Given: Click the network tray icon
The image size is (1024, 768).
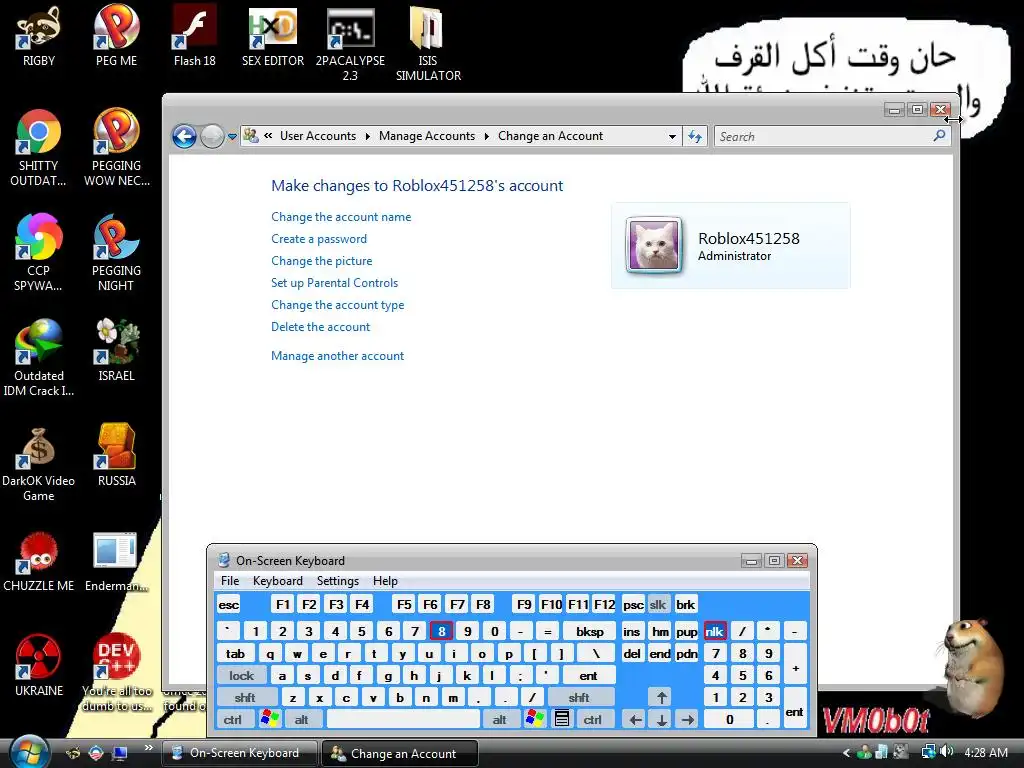Looking at the screenshot, I should point(928,752).
